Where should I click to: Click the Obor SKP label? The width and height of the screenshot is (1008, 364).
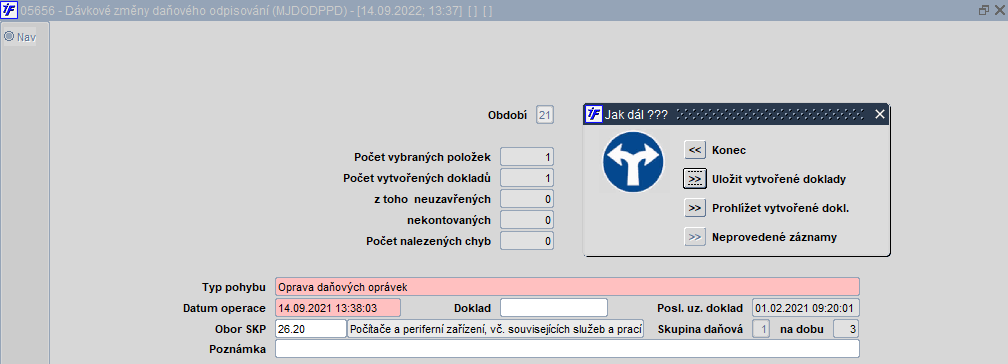240,329
